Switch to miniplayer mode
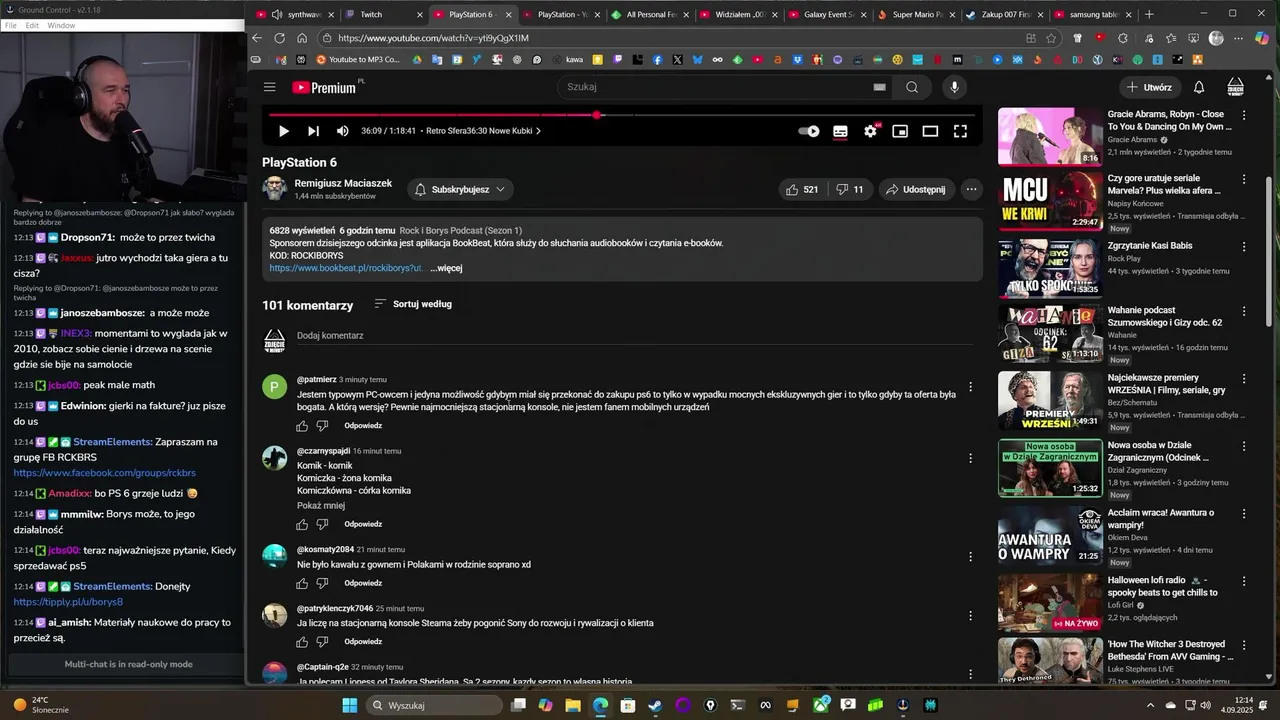This screenshot has height=720, width=1280. pos(900,131)
